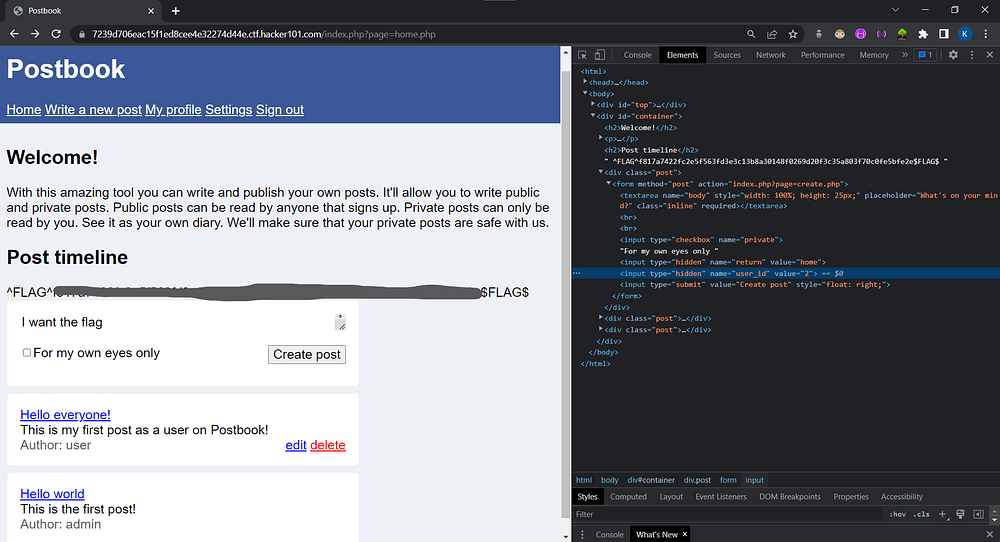
Task: Check the 'For my own eyes only' checkbox
Action: tap(27, 353)
